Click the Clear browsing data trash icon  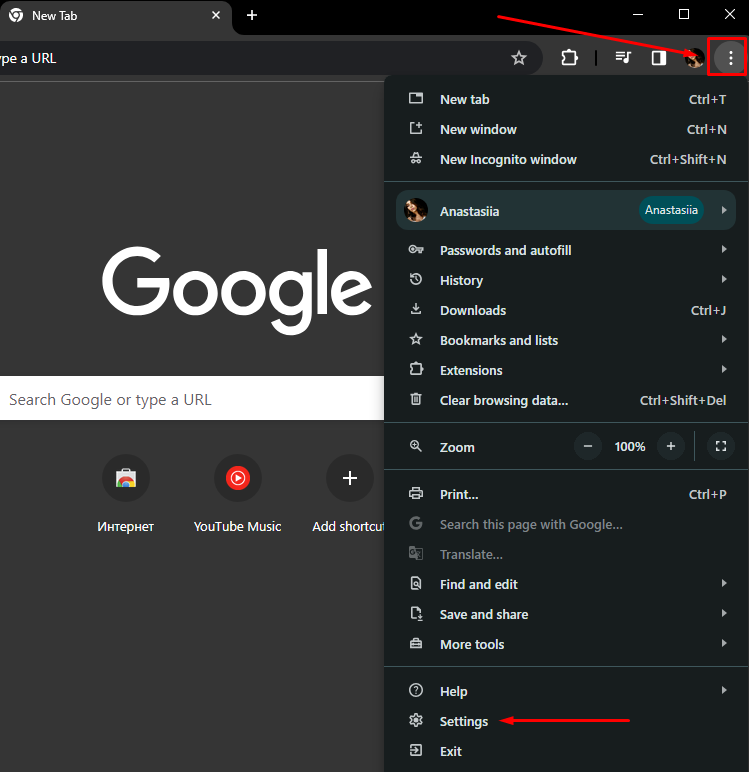[x=416, y=399]
